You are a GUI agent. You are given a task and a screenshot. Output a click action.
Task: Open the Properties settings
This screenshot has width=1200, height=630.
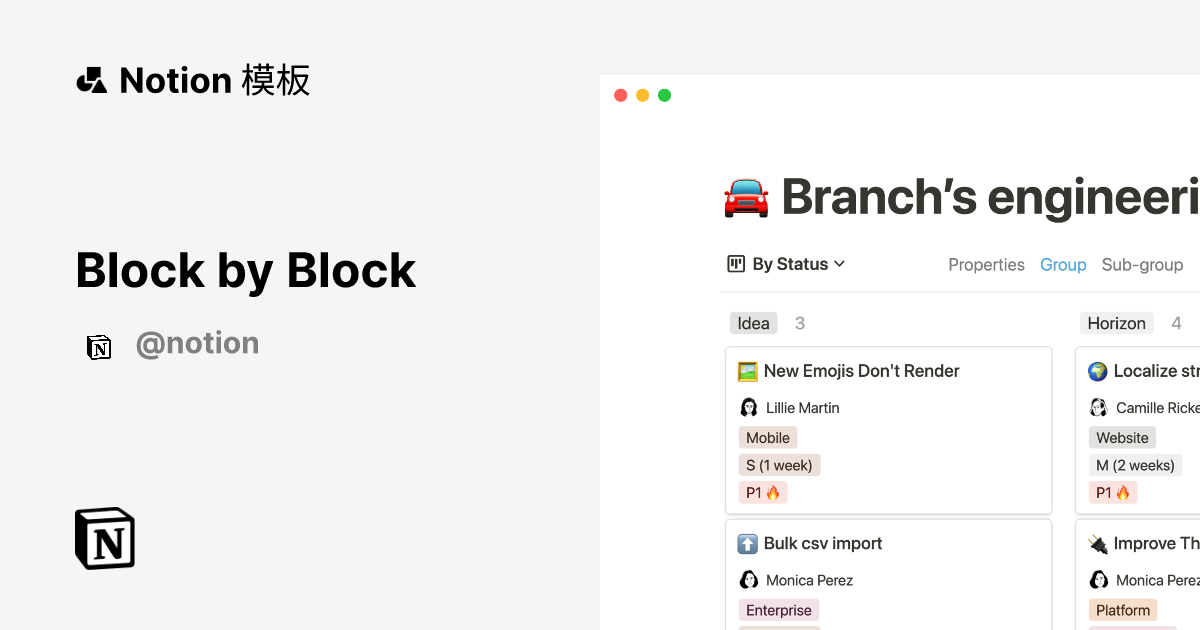986,264
